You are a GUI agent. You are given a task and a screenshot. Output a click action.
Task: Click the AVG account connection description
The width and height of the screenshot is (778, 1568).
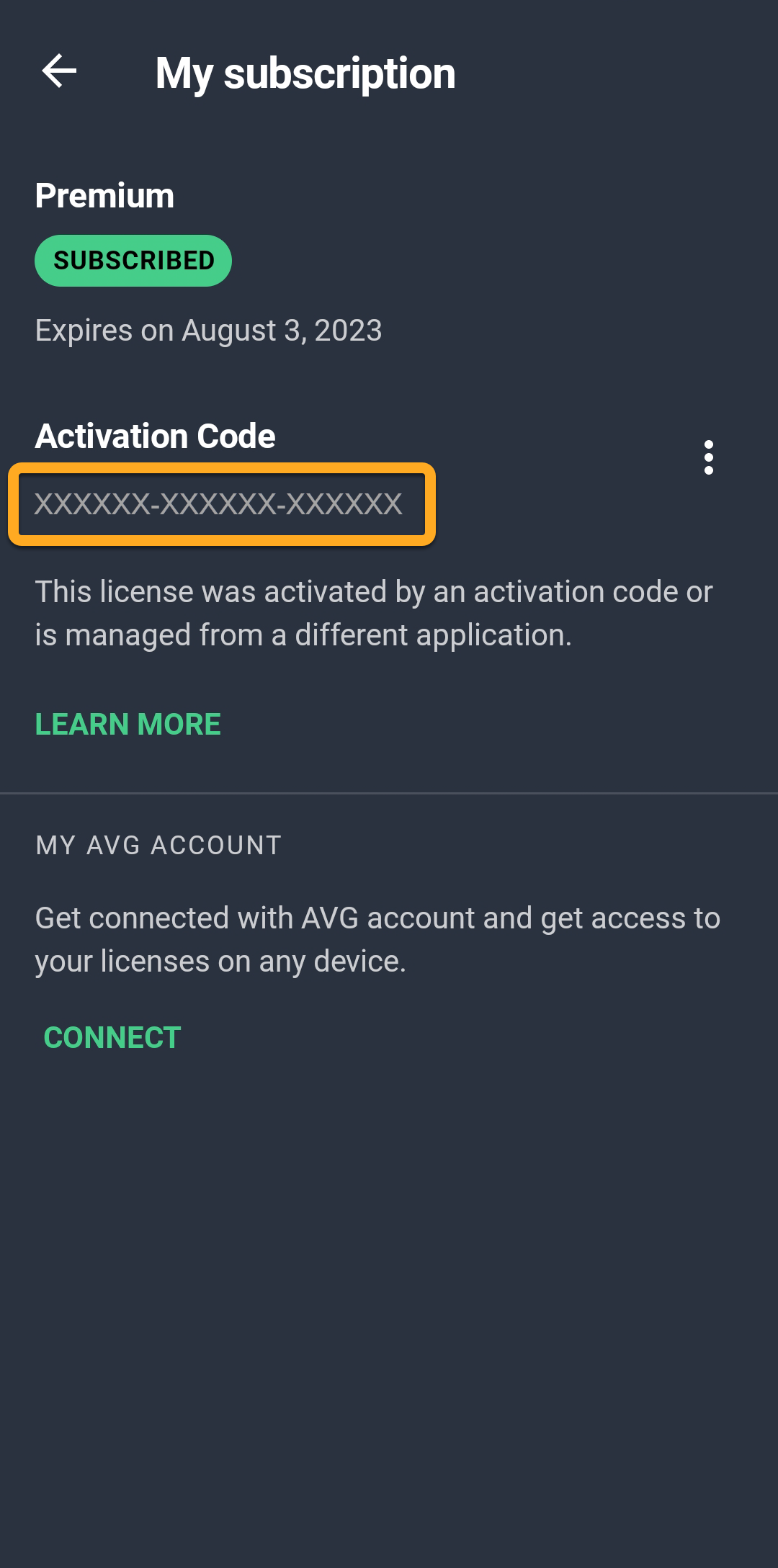point(377,939)
